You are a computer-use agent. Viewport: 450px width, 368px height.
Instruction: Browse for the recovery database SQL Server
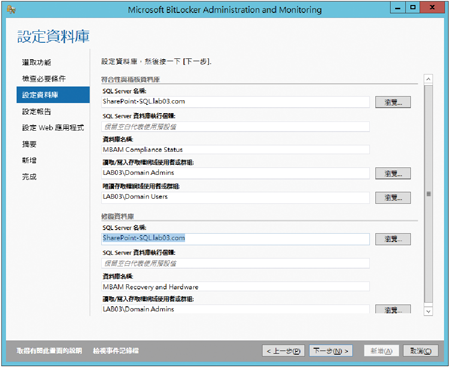pyautogui.click(x=393, y=239)
